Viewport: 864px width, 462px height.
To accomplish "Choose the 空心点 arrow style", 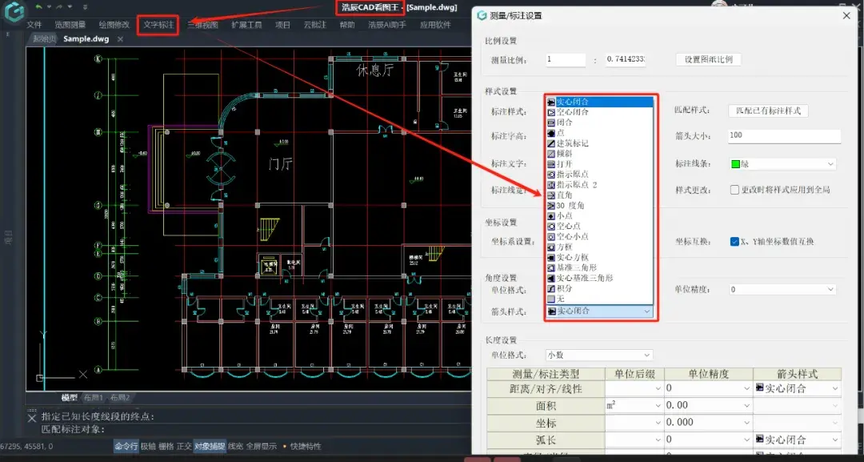I will pos(600,226).
